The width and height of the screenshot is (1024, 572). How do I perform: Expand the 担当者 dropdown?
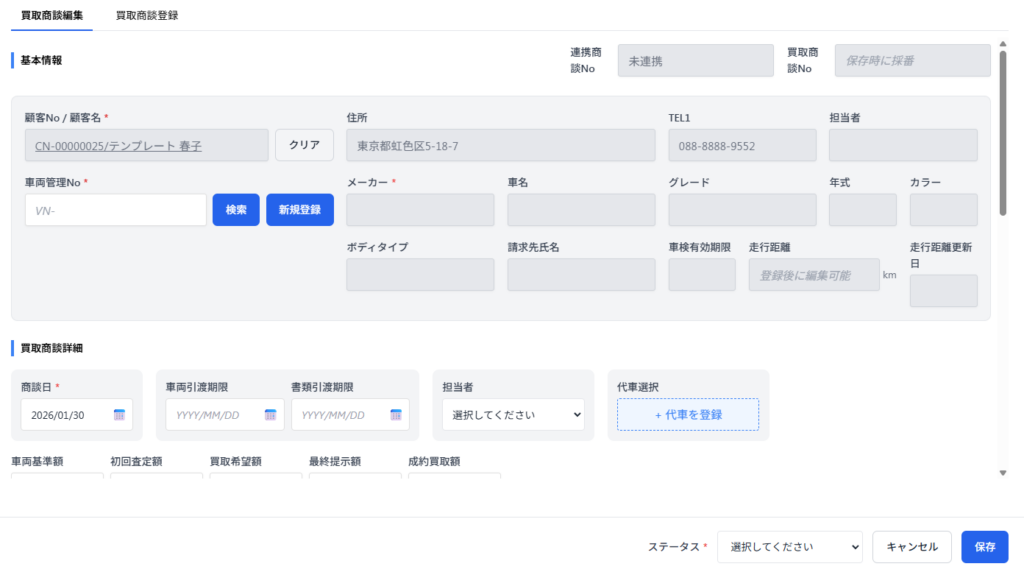(x=513, y=415)
